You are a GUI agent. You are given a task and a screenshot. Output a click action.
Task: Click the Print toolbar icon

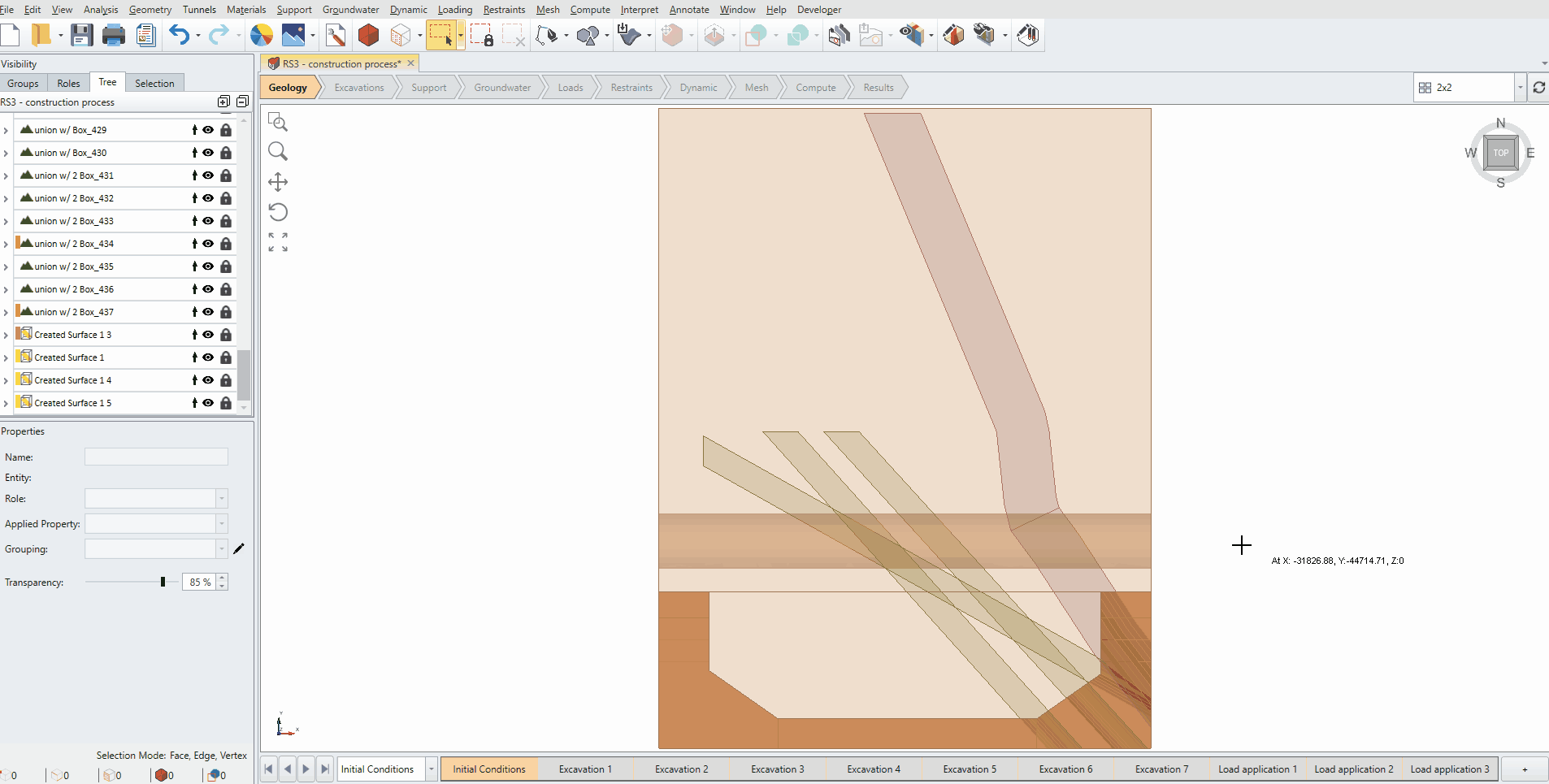point(113,35)
